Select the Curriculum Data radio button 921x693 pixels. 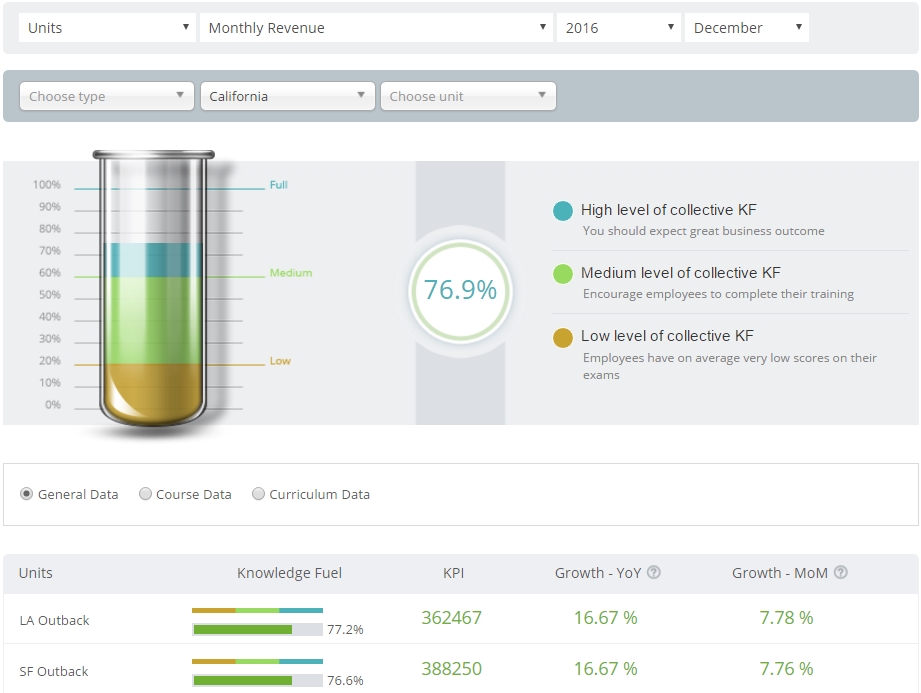258,494
